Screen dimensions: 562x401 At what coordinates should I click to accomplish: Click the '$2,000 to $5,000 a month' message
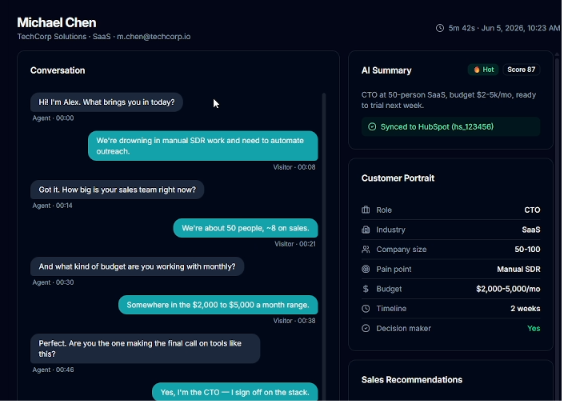[x=218, y=305]
